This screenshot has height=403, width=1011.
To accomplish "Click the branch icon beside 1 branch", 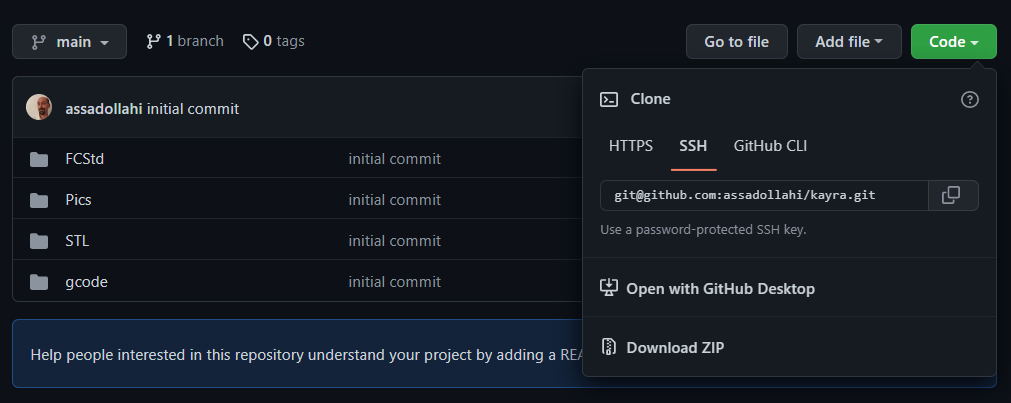I will [x=153, y=41].
